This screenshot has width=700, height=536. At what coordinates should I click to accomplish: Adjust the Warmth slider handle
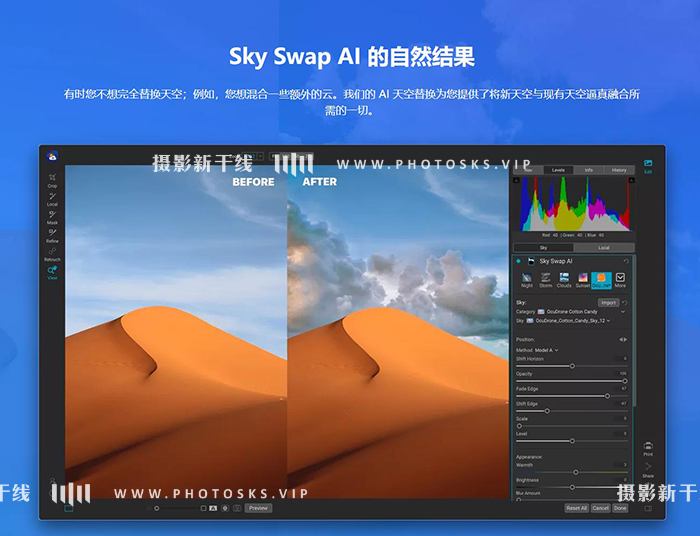point(576,472)
